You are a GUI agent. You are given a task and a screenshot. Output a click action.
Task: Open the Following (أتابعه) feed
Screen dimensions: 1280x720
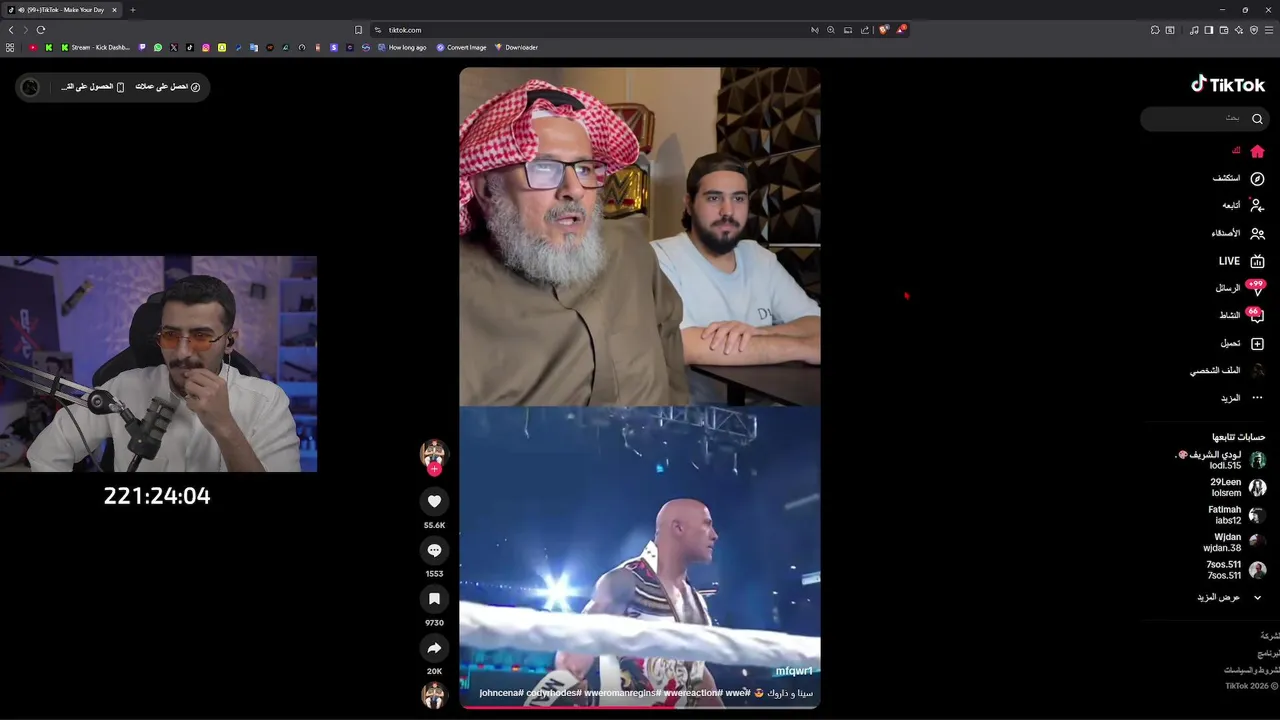(x=1243, y=205)
